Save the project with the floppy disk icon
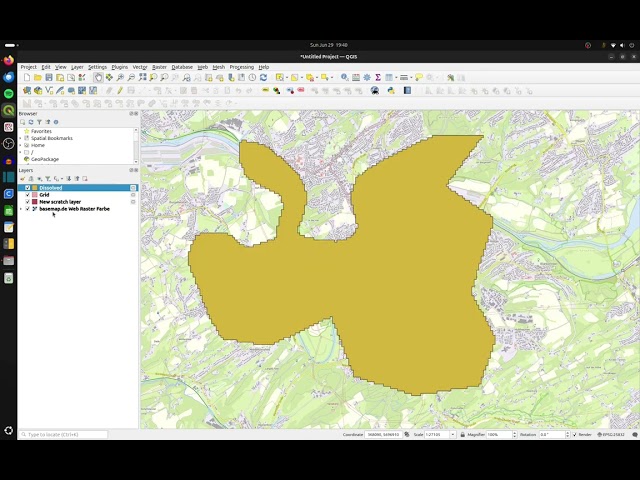This screenshot has height=480, width=640. pyautogui.click(x=49, y=78)
